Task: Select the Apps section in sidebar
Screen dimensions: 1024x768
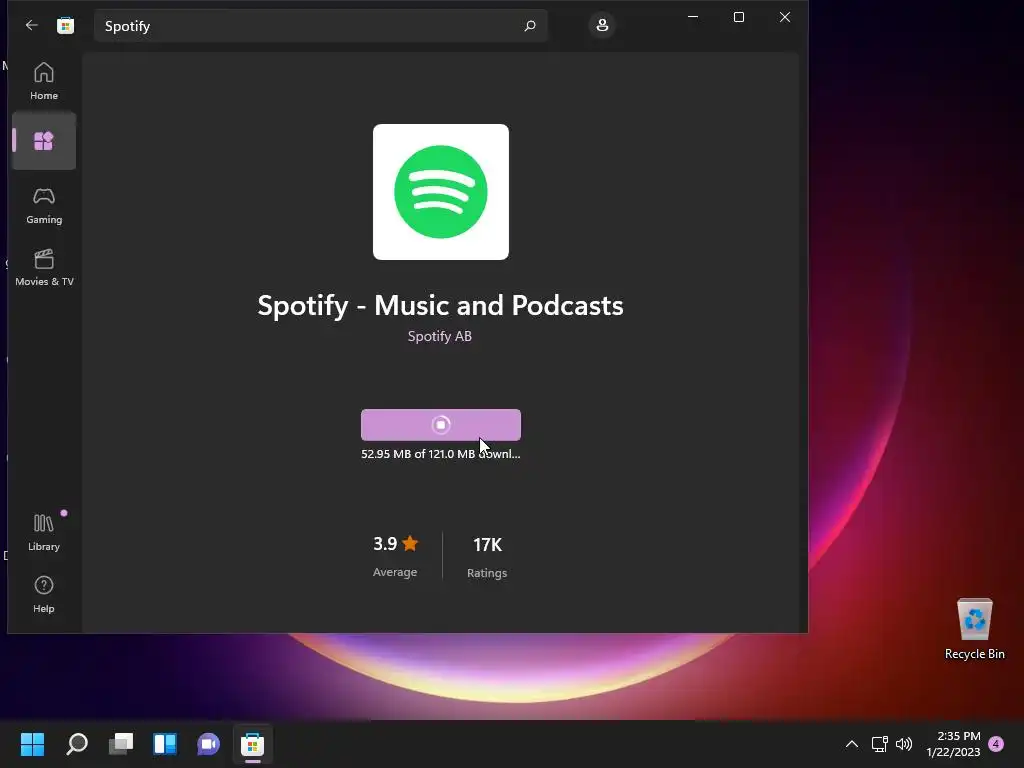Action: click(44, 141)
